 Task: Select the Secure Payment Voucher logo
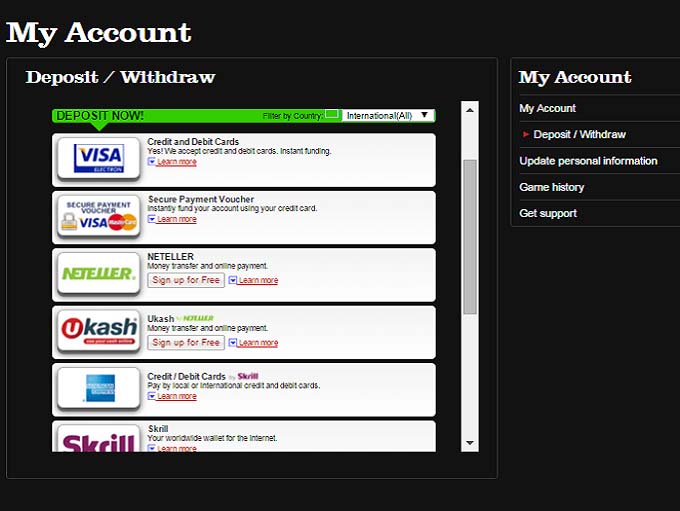click(x=98, y=216)
